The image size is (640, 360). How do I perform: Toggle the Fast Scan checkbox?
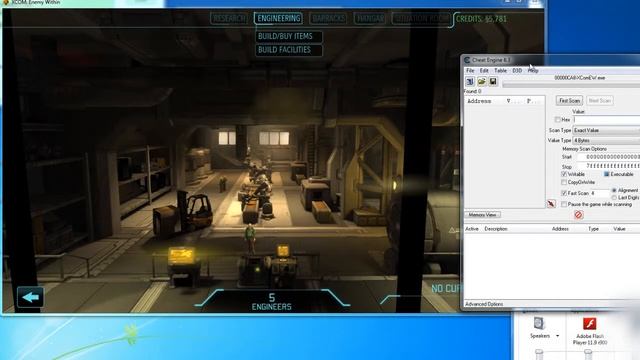[564, 193]
